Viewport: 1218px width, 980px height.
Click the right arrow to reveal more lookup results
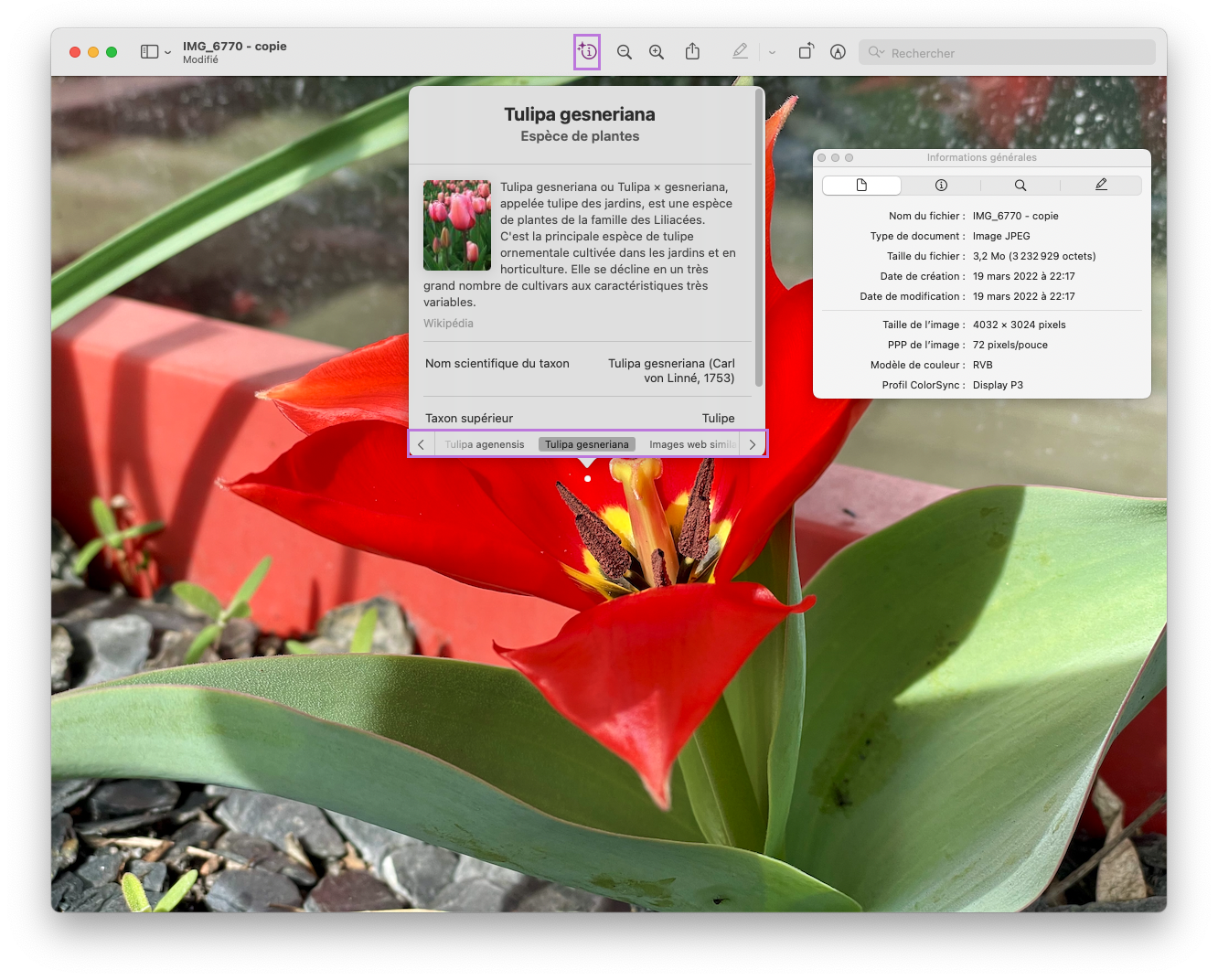tap(752, 444)
